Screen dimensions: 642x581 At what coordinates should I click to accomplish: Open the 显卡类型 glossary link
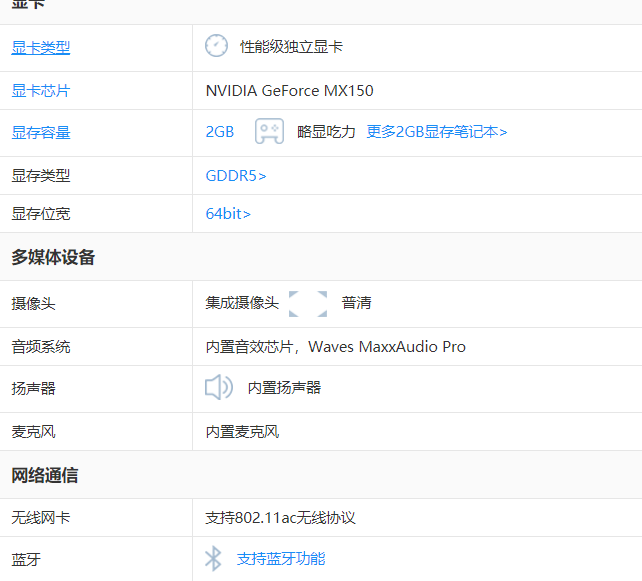[x=41, y=47]
